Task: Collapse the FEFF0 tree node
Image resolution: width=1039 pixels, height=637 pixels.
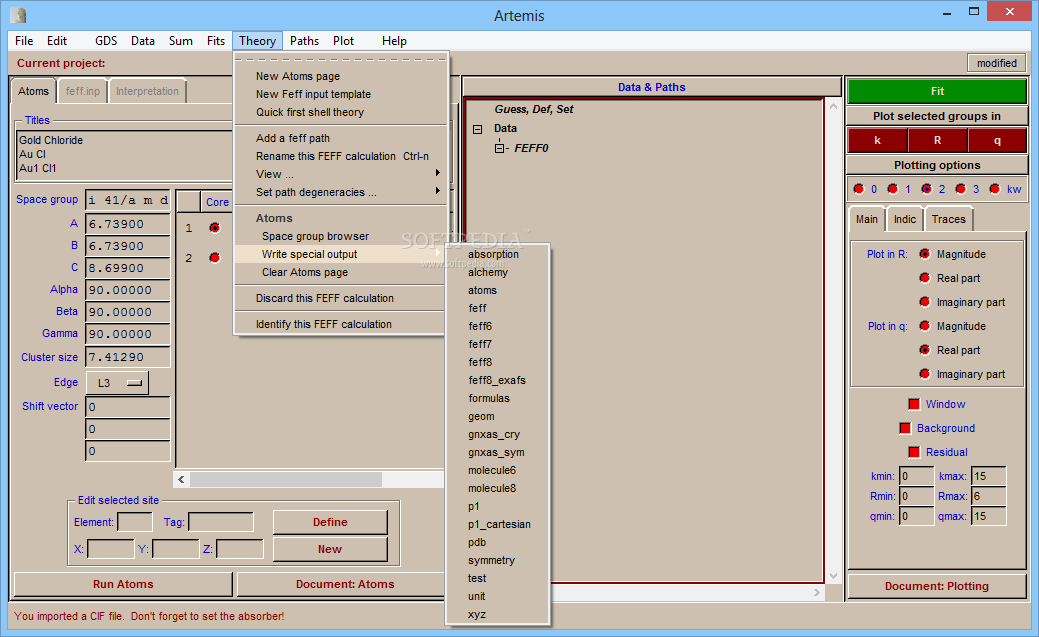Action: (x=500, y=148)
